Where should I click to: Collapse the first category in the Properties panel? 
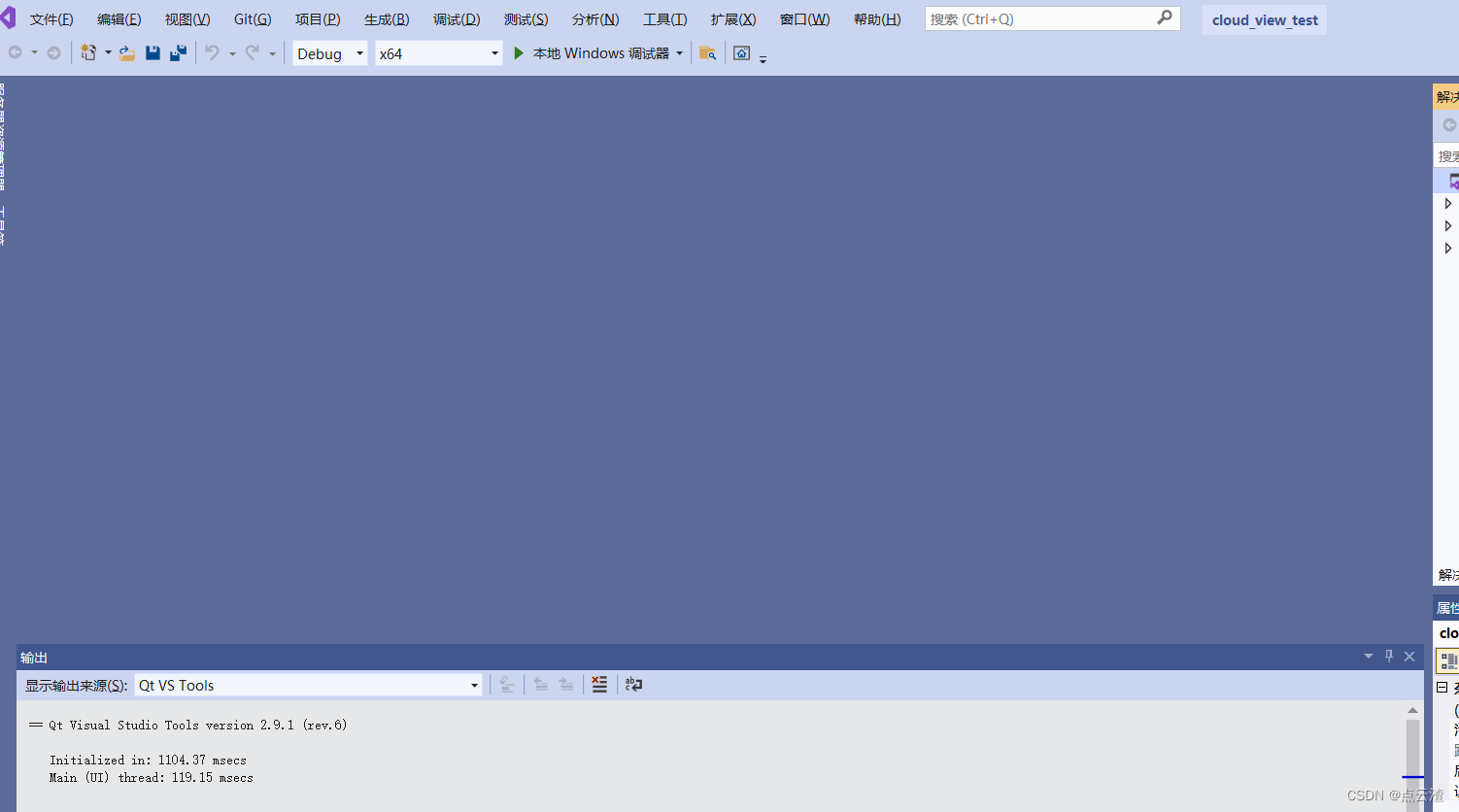point(1442,687)
